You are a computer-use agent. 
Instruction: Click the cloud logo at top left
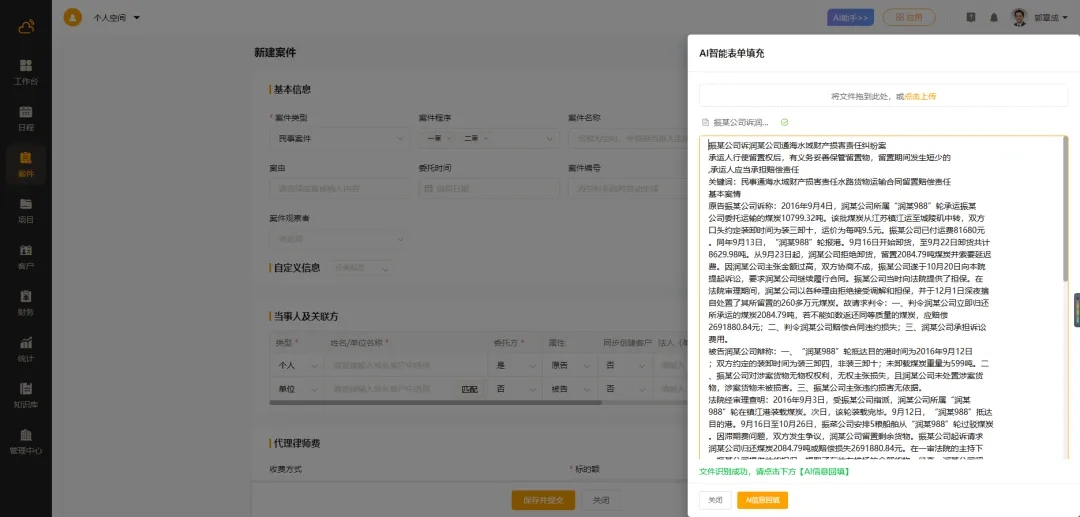point(25,27)
